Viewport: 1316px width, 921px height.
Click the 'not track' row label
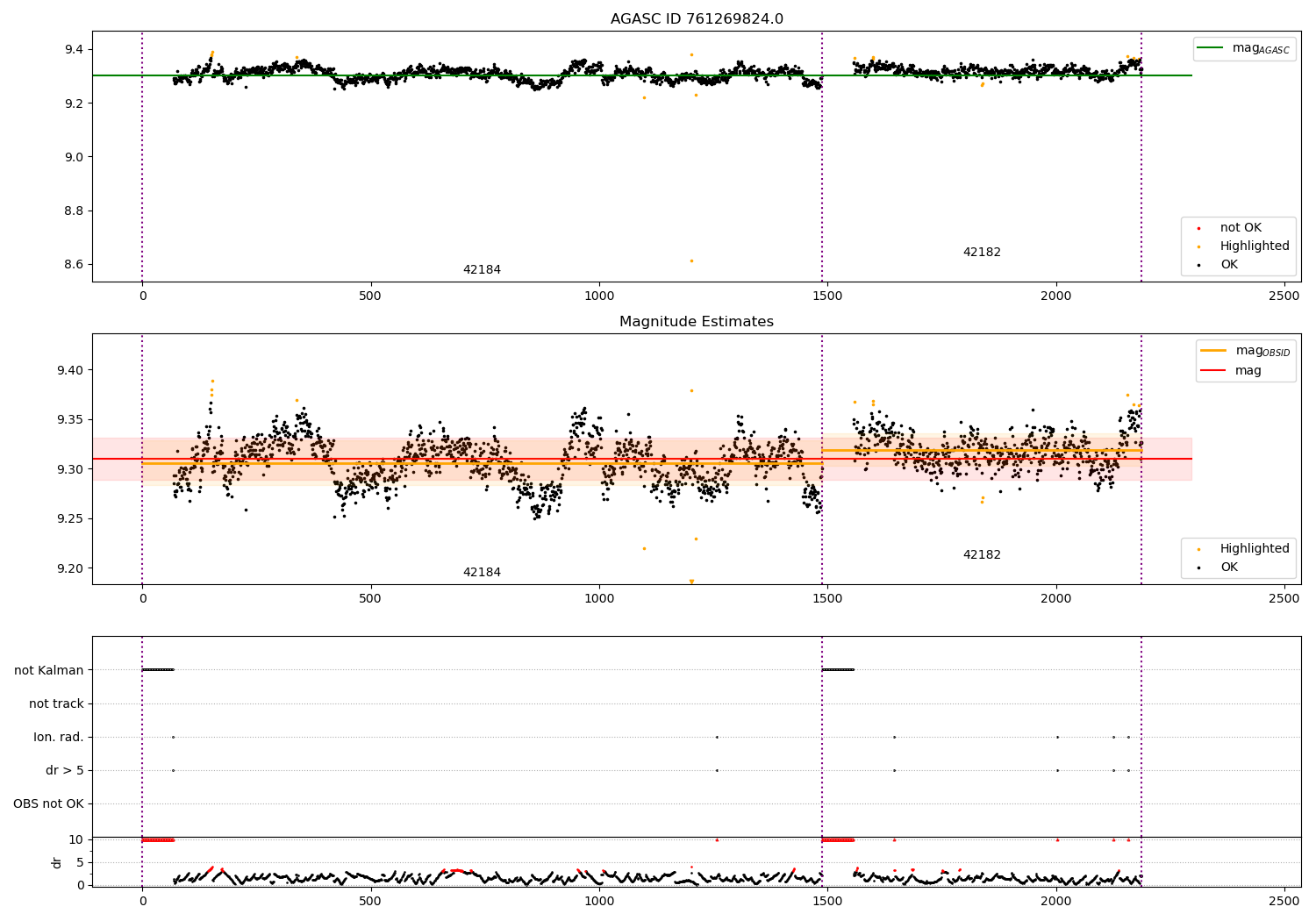[x=56, y=703]
